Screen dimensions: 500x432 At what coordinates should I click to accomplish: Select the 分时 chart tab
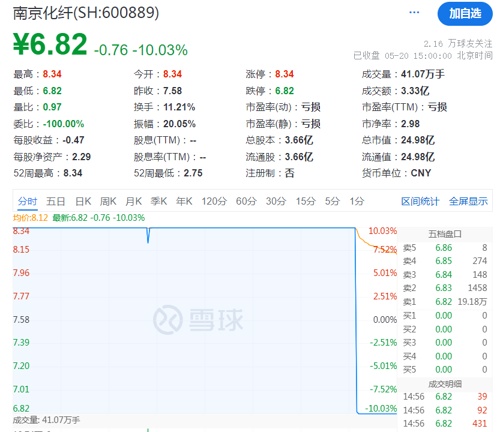(x=27, y=201)
